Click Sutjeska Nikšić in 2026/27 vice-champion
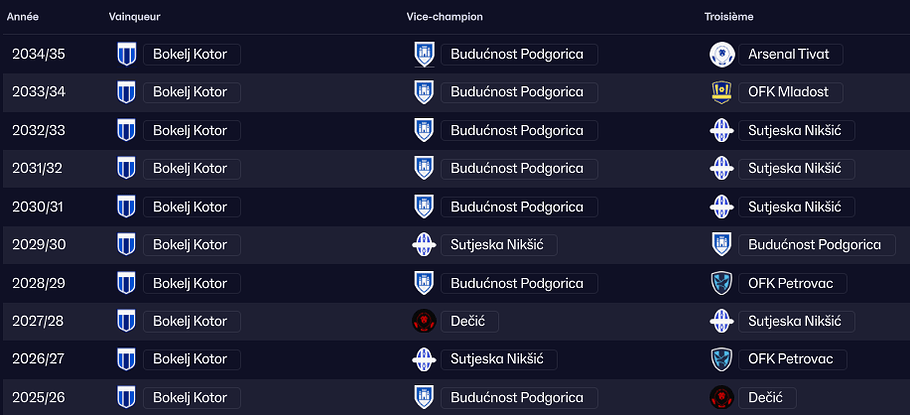Viewport: 910px width, 415px height. point(497,359)
